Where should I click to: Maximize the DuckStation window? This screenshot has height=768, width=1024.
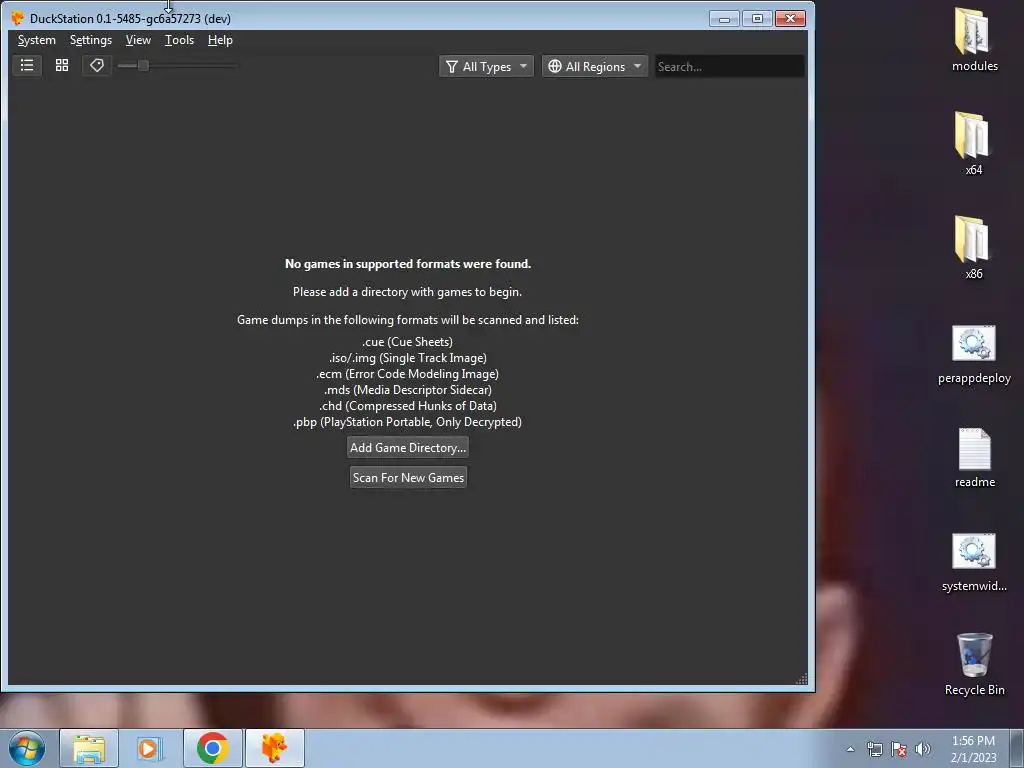pos(757,18)
